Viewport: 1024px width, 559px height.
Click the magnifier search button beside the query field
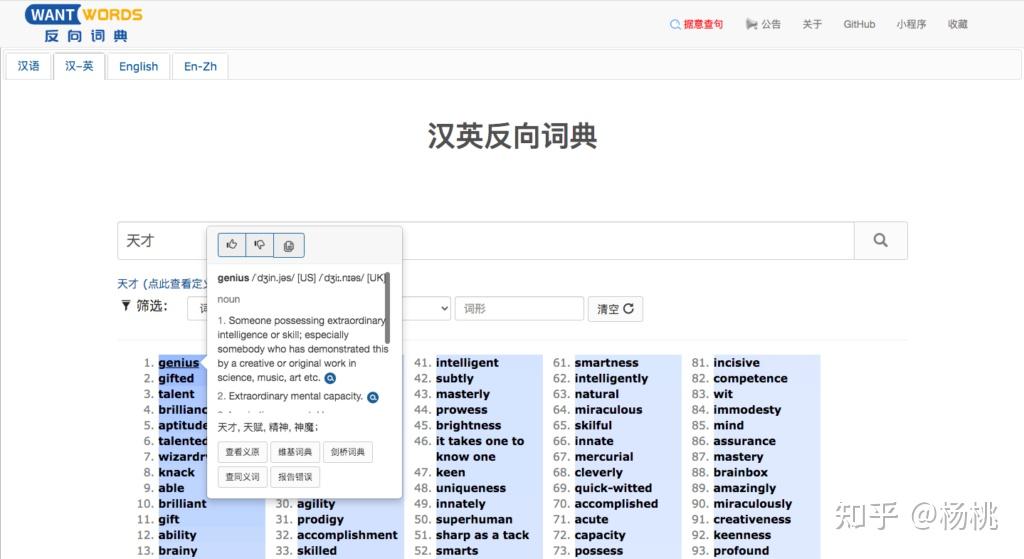pyautogui.click(x=880, y=240)
